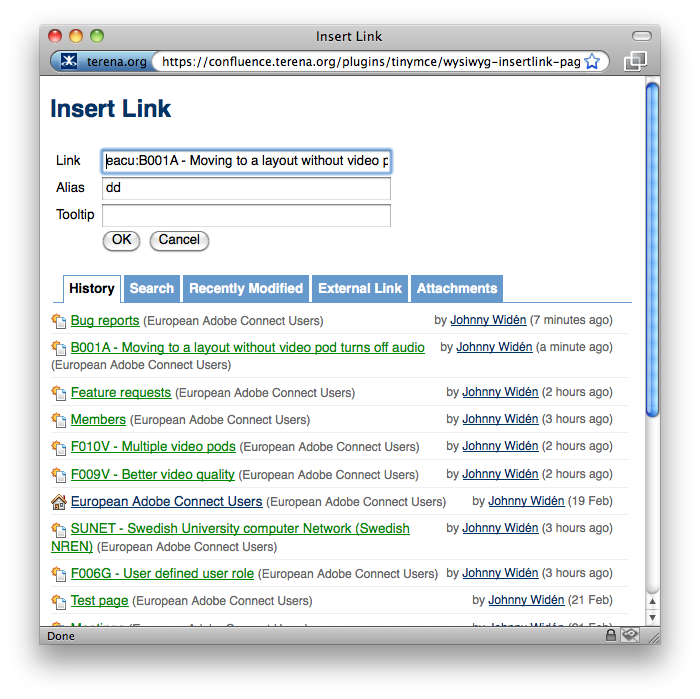700x699 pixels.
Task: Click Johnny Widén on F010V row
Action: [500, 446]
